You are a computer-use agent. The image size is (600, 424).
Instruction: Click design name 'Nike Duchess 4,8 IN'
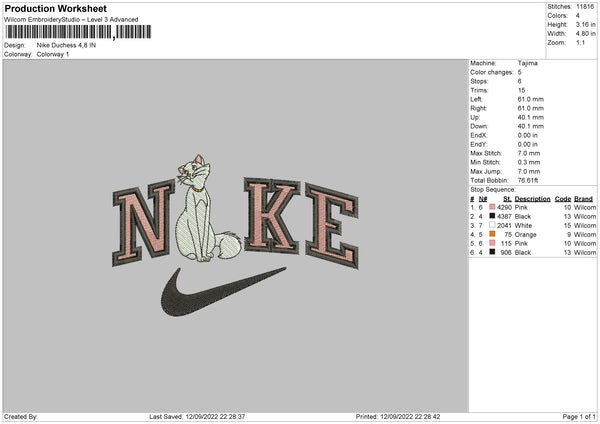(66, 45)
